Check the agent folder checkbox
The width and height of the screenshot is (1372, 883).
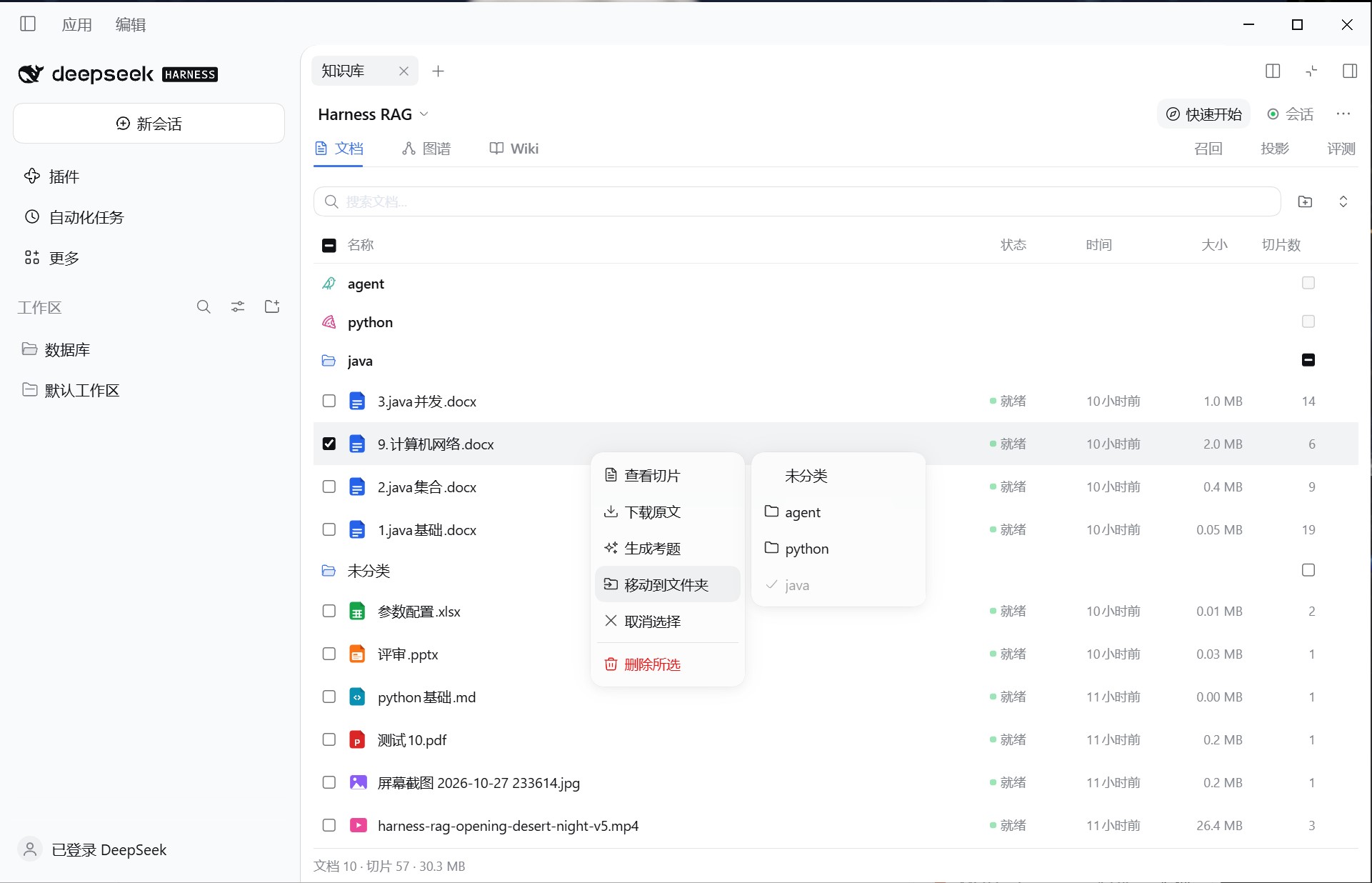point(1308,283)
